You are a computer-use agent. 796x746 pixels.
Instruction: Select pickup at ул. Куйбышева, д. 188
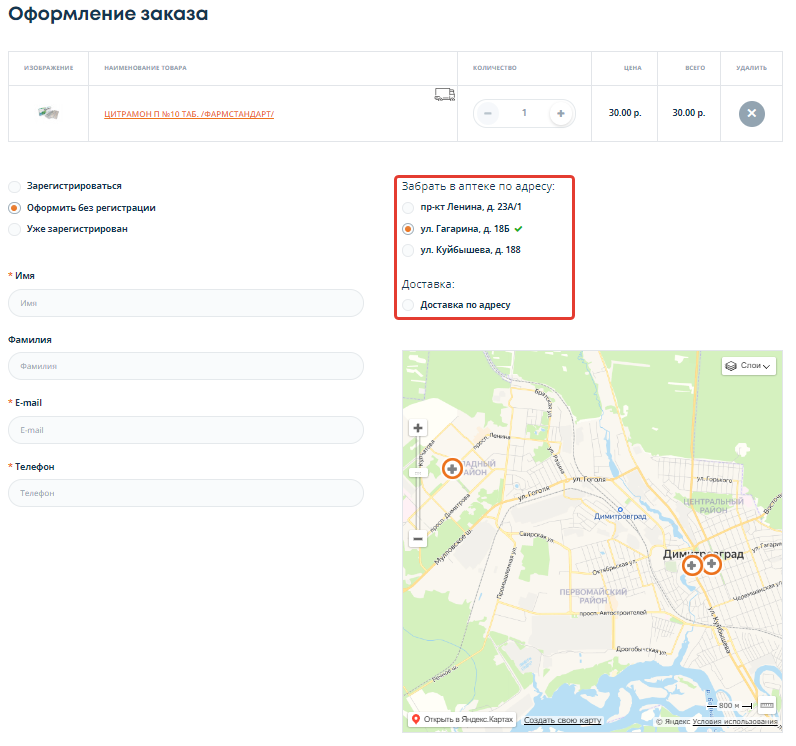coord(408,250)
